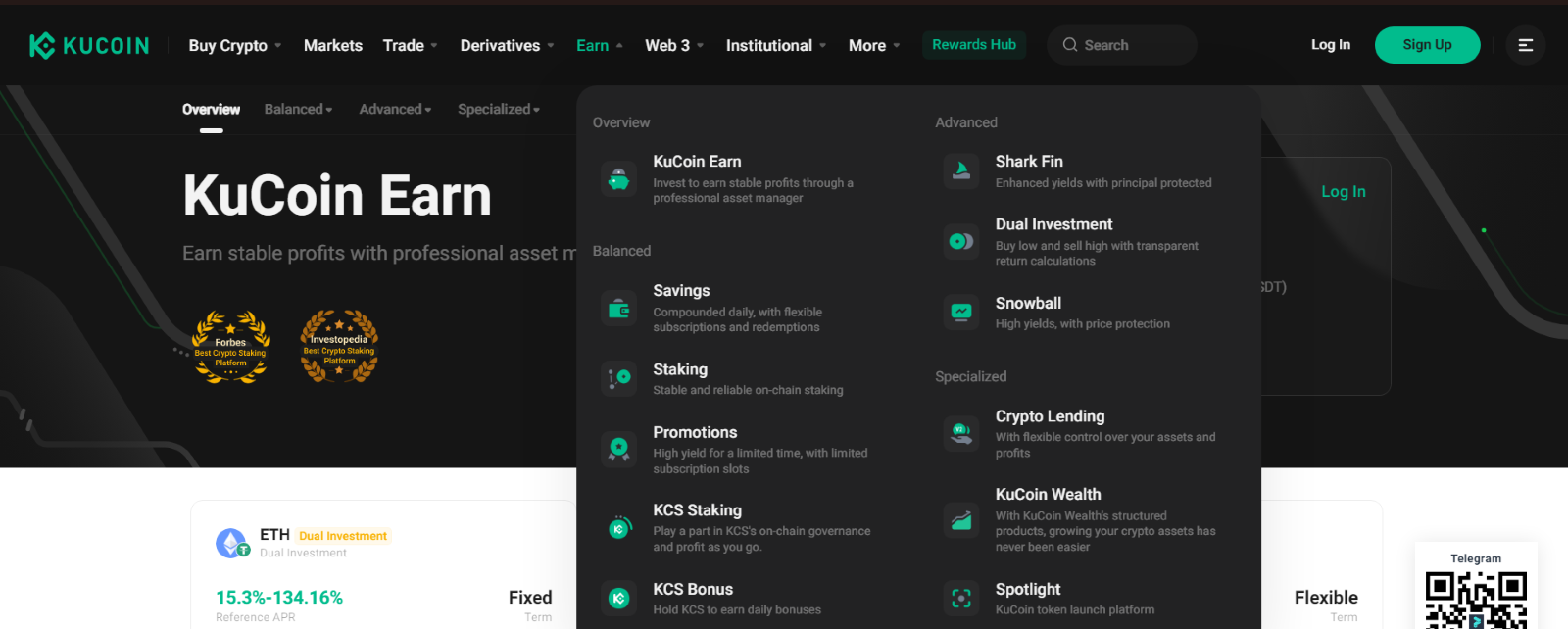The height and width of the screenshot is (629, 1568).
Task: Click Log In in the header
Action: pos(1331,45)
